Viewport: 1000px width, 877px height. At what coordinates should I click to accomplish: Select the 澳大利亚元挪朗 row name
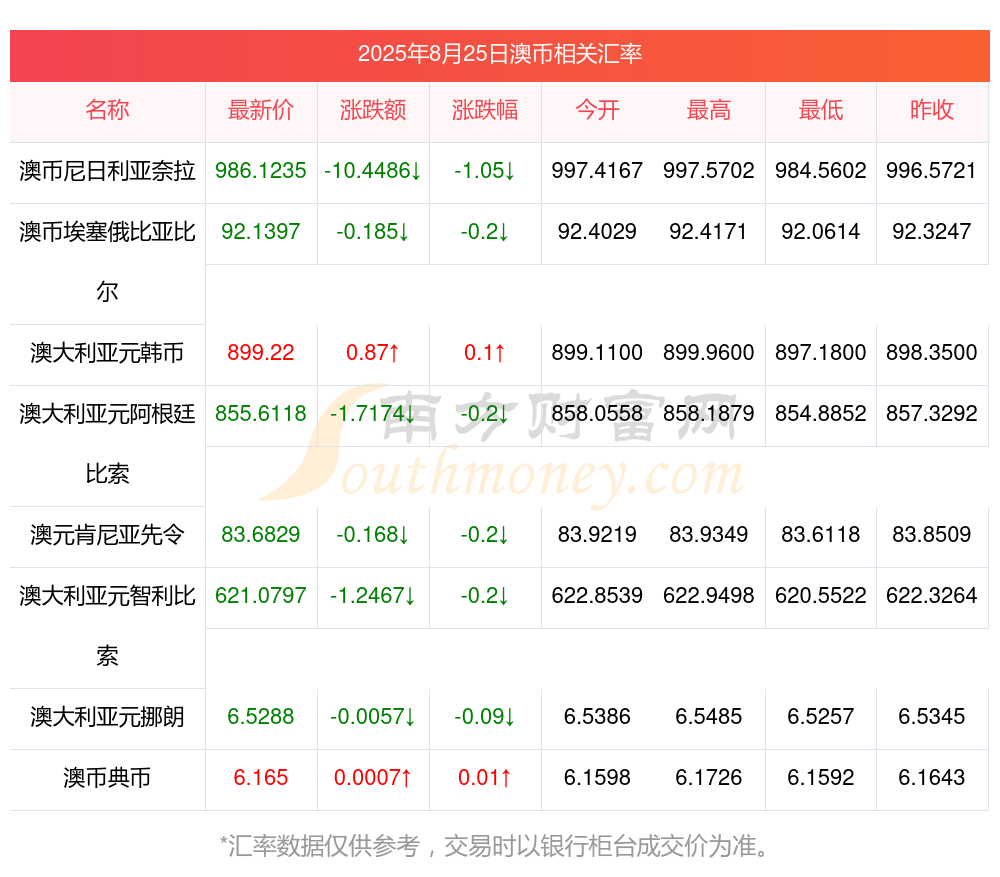[107, 717]
